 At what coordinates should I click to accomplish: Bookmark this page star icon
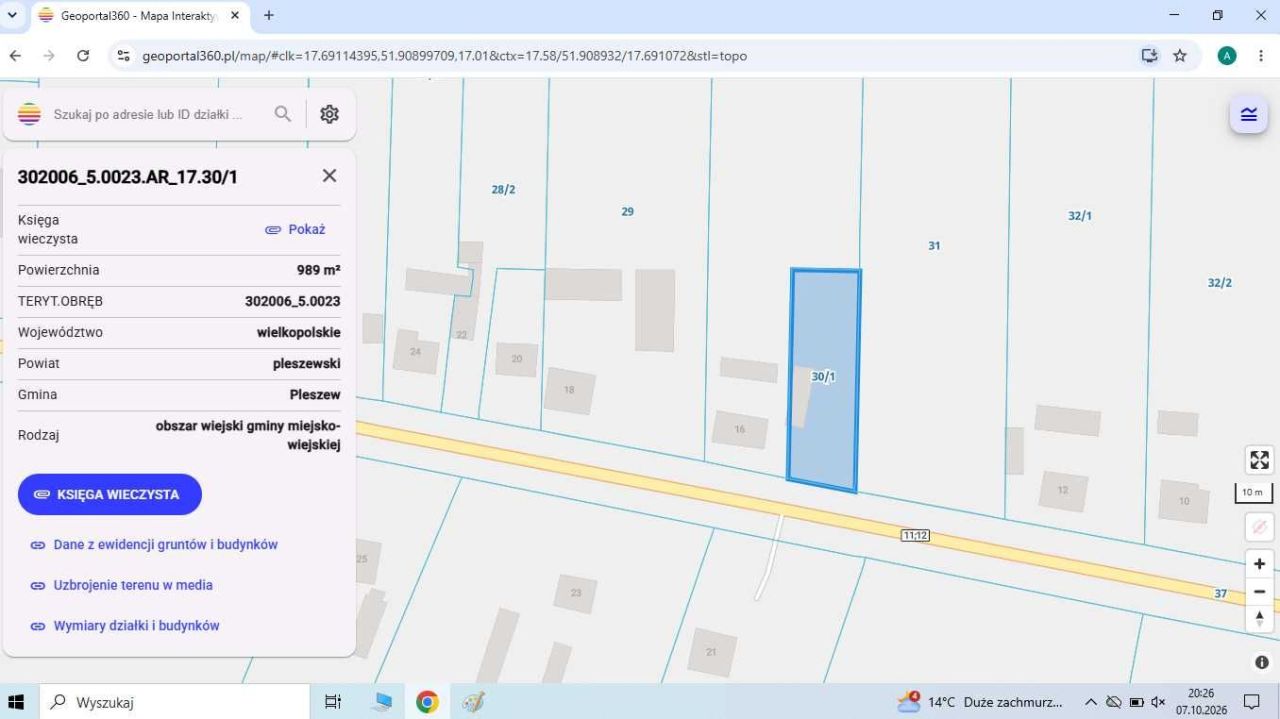tap(1180, 56)
